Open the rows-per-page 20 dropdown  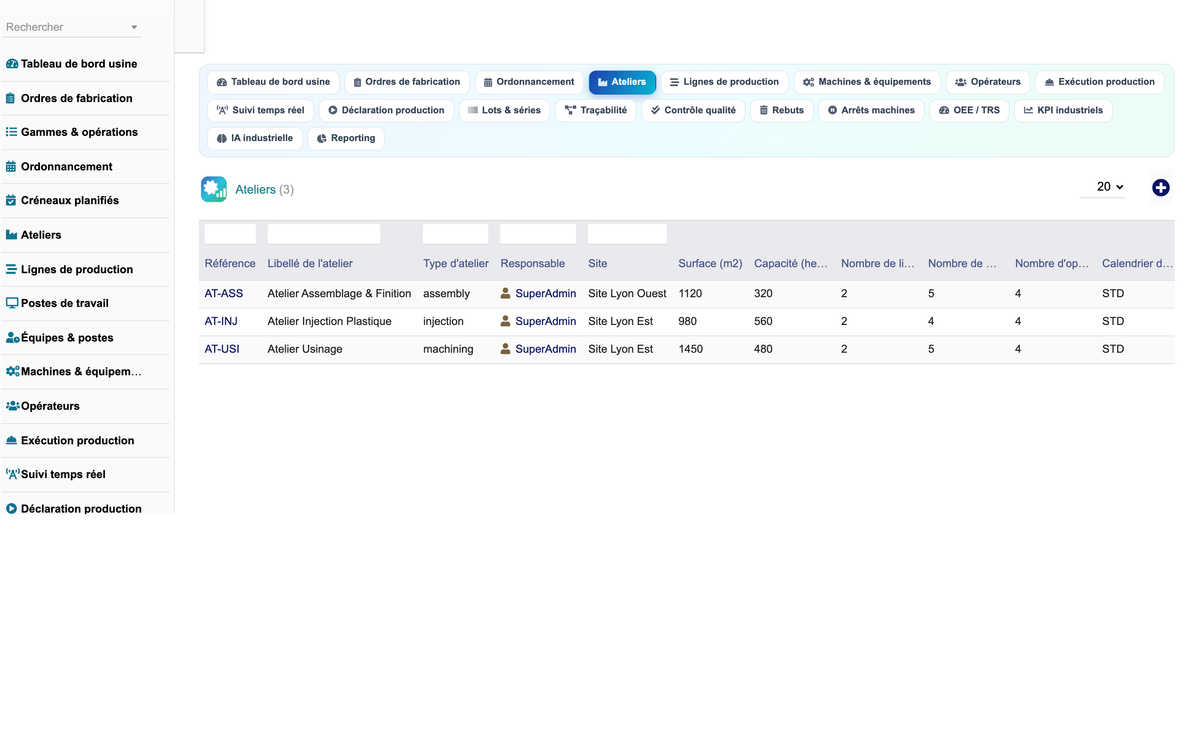tap(1103, 187)
